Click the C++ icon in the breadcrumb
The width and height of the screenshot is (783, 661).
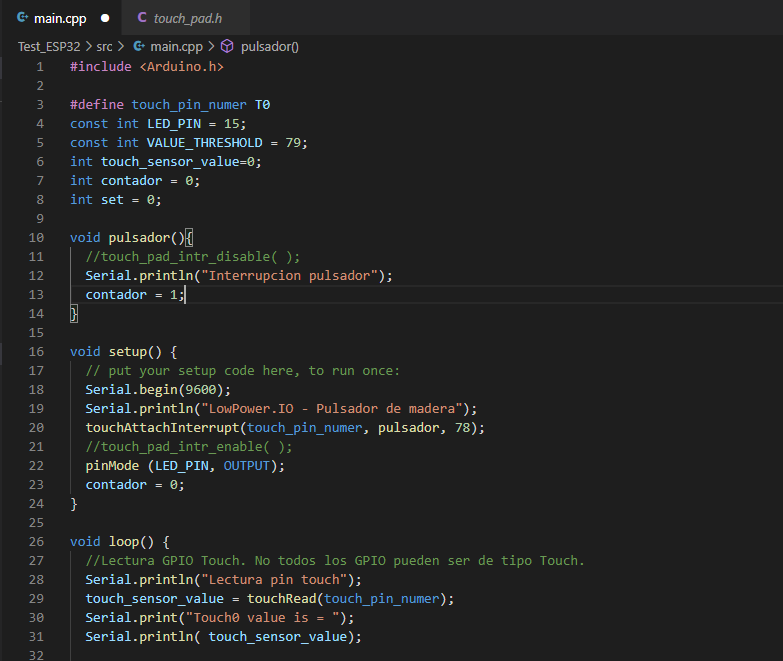(x=139, y=46)
